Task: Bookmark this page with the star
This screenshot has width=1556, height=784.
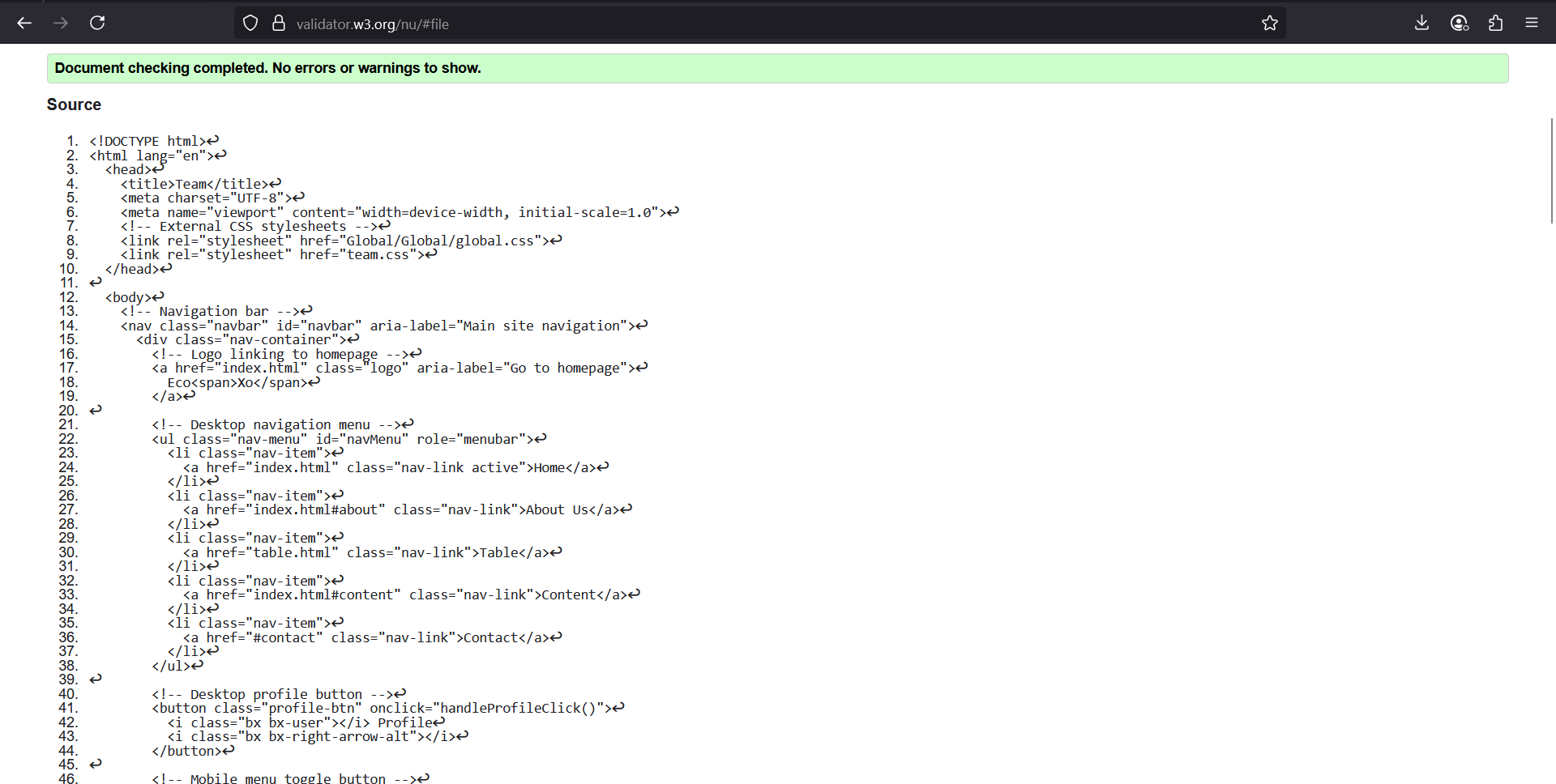Action: point(1270,23)
